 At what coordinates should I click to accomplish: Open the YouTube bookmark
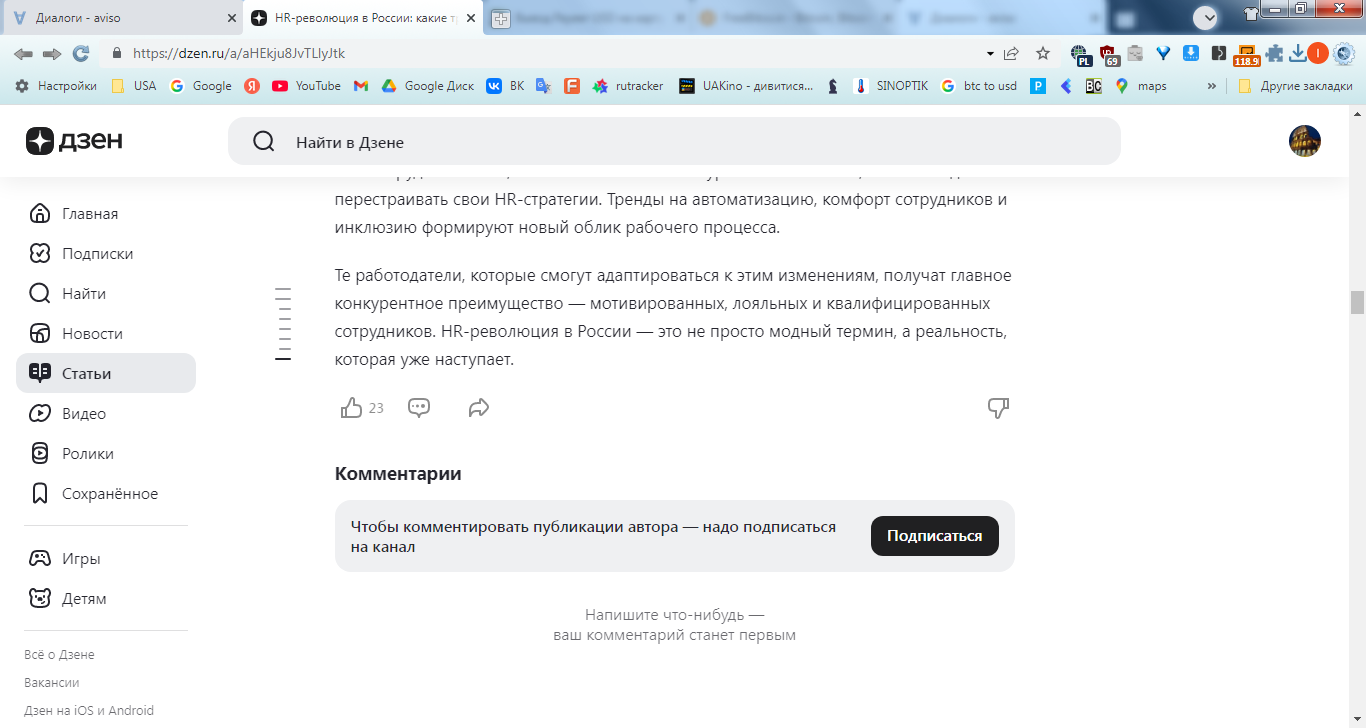tap(307, 86)
